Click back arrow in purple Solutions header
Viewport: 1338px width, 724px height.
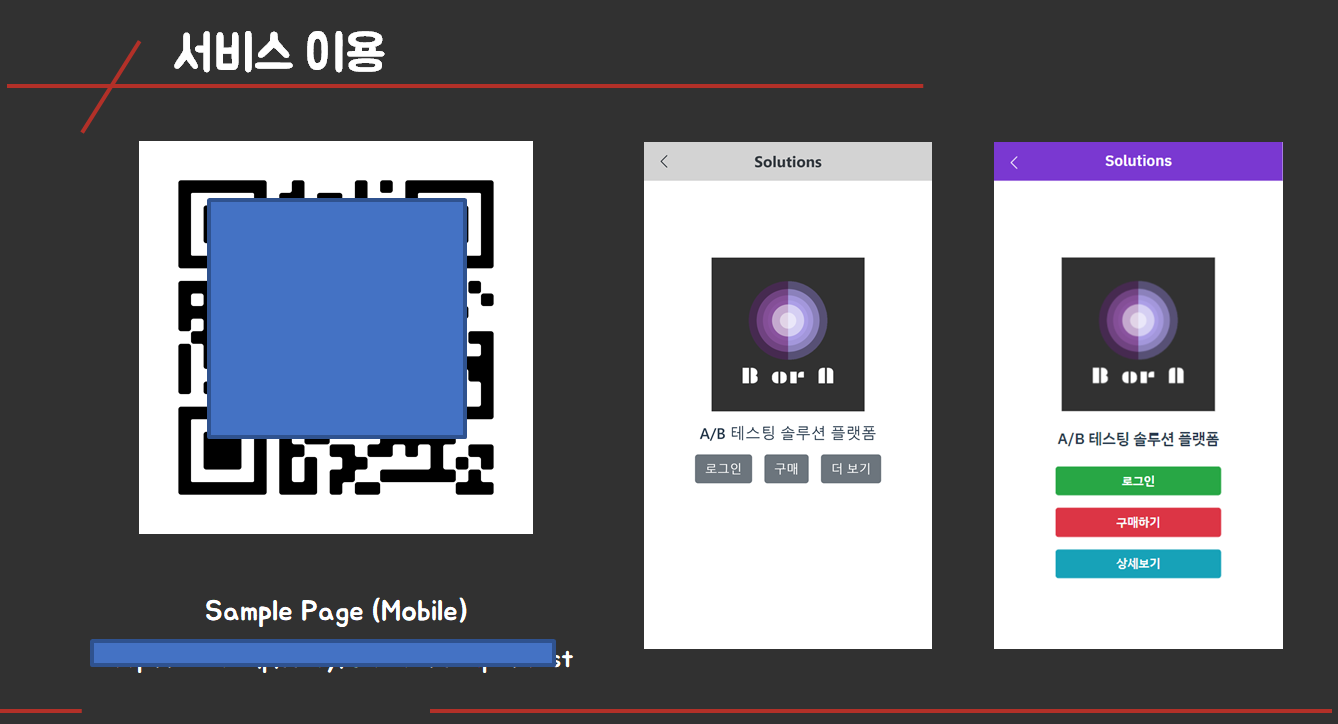click(1014, 162)
